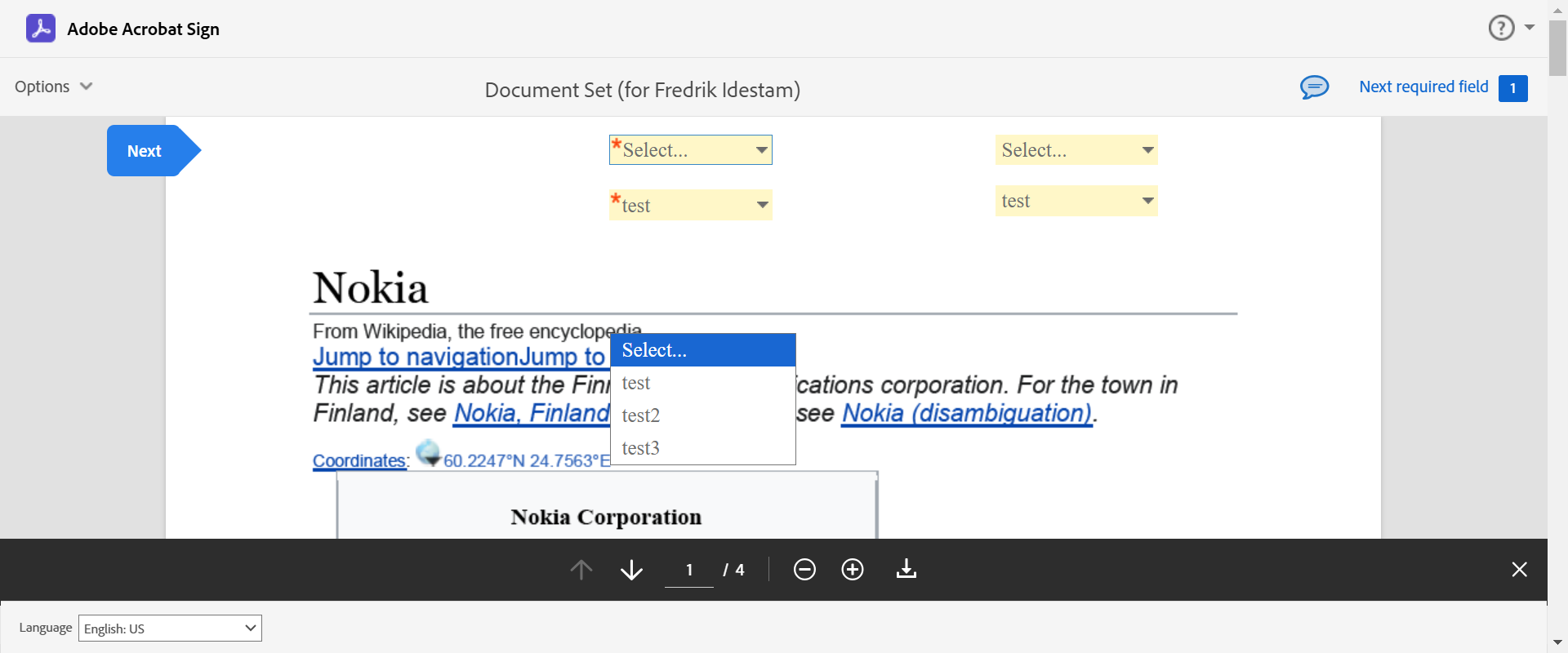
Task: Open the Nokia (disambiguation) link
Action: [x=967, y=413]
